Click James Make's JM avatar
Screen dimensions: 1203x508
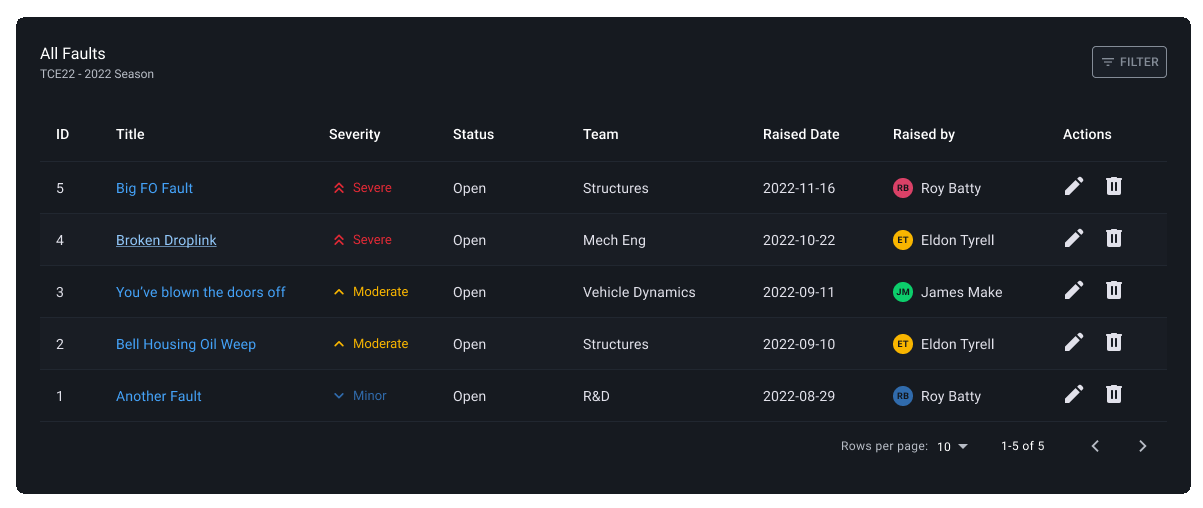pos(903,292)
